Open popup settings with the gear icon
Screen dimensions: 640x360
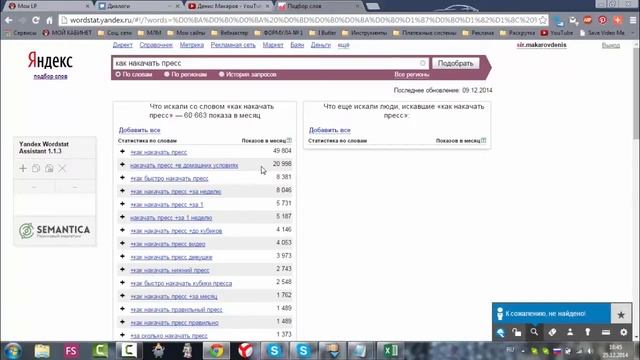pos(624,332)
